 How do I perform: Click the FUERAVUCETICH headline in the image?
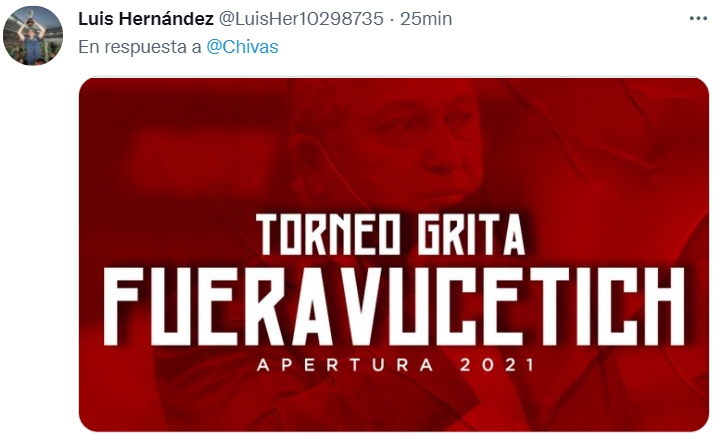[394, 306]
